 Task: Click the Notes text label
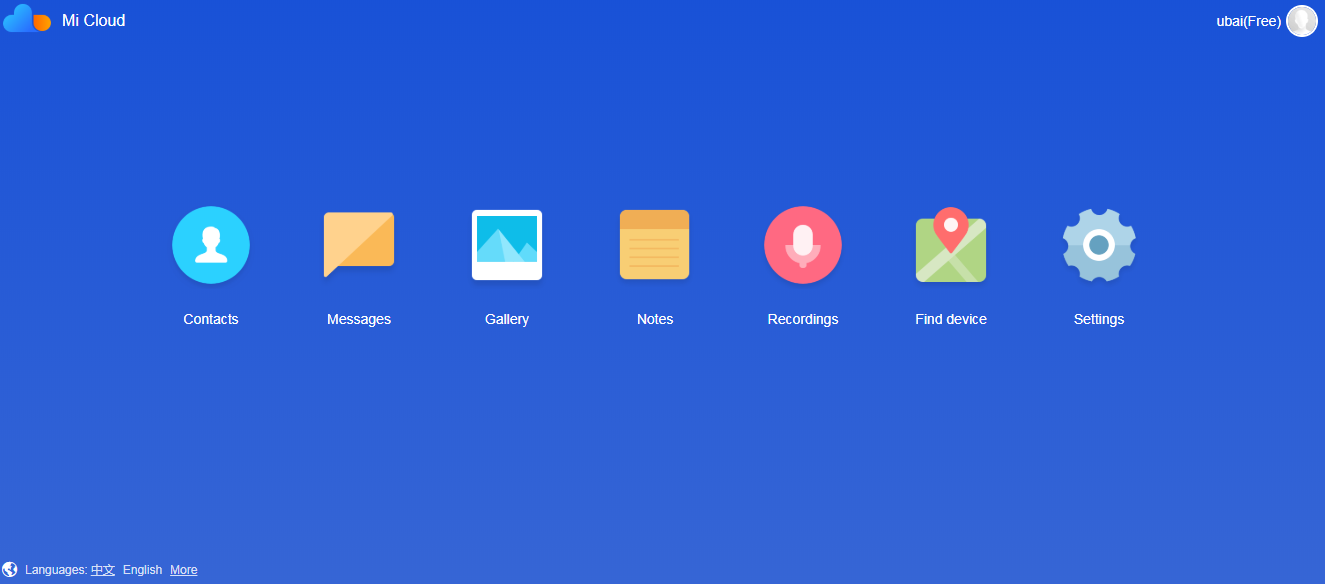coord(655,319)
